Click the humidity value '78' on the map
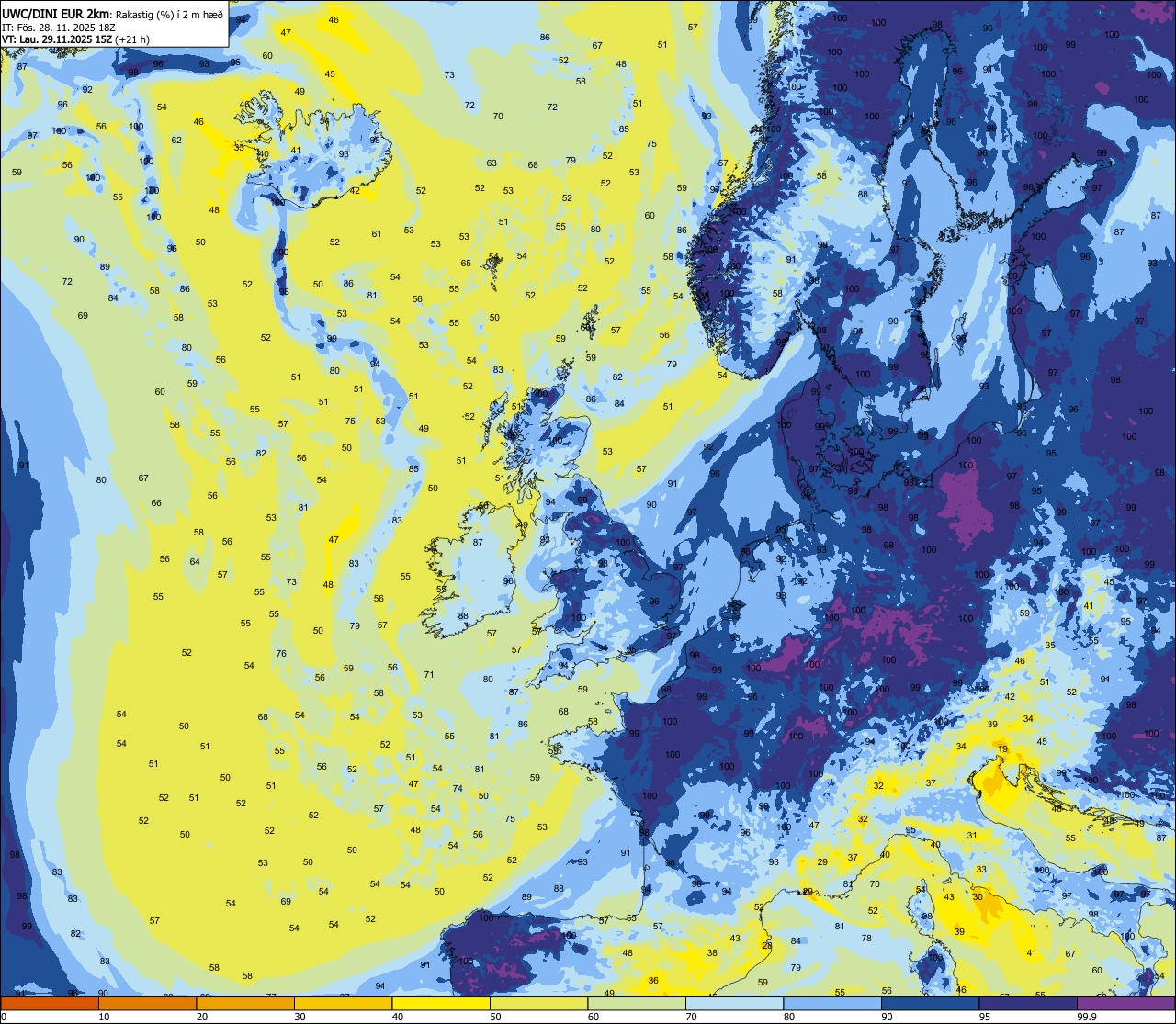The width and height of the screenshot is (1176, 1024). click(866, 939)
